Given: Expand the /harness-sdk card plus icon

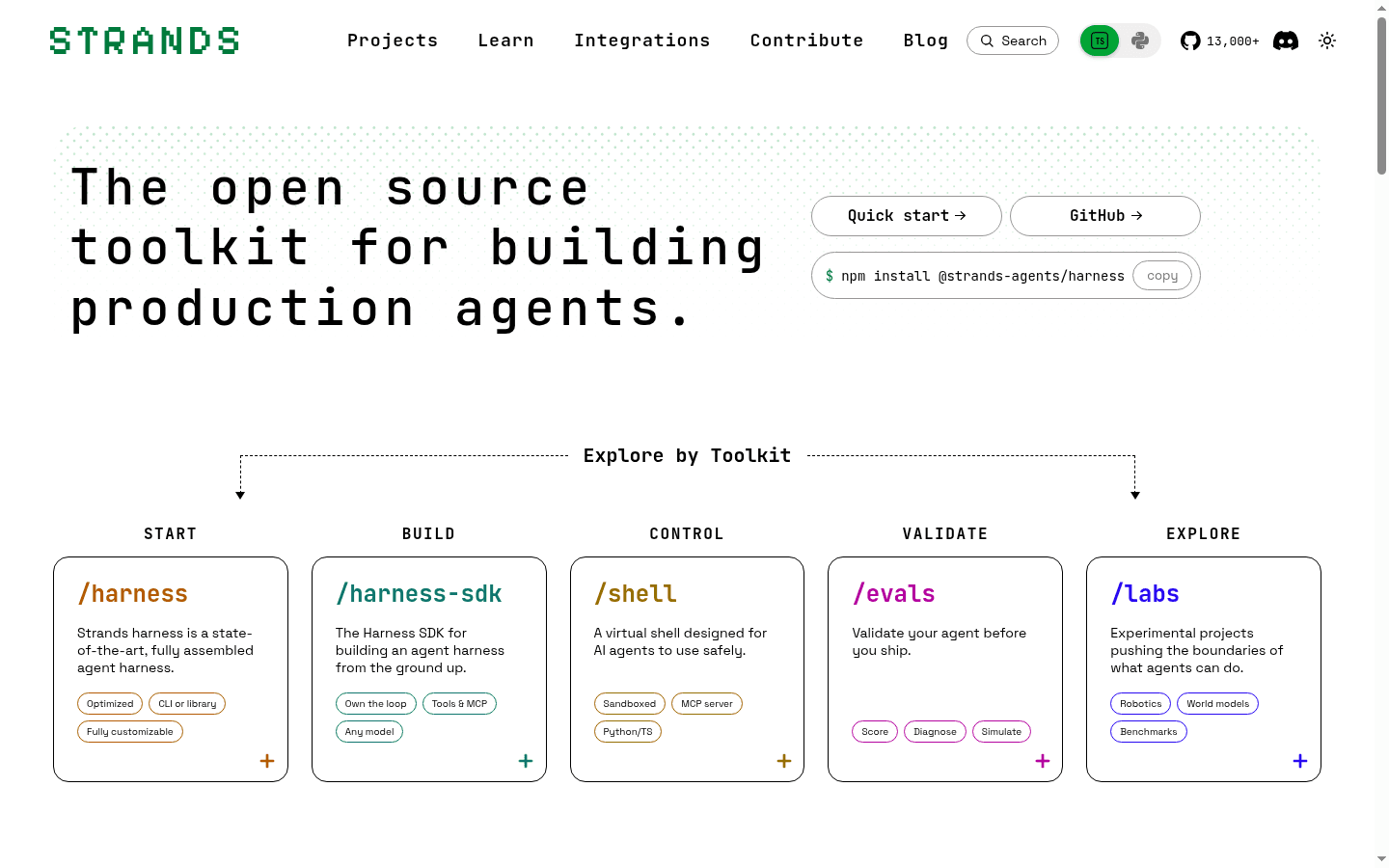Looking at the screenshot, I should click(x=526, y=761).
